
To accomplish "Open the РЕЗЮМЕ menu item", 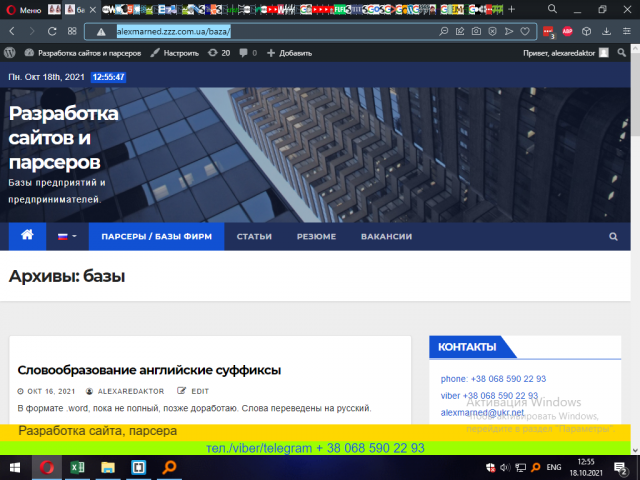I will (x=316, y=236).
